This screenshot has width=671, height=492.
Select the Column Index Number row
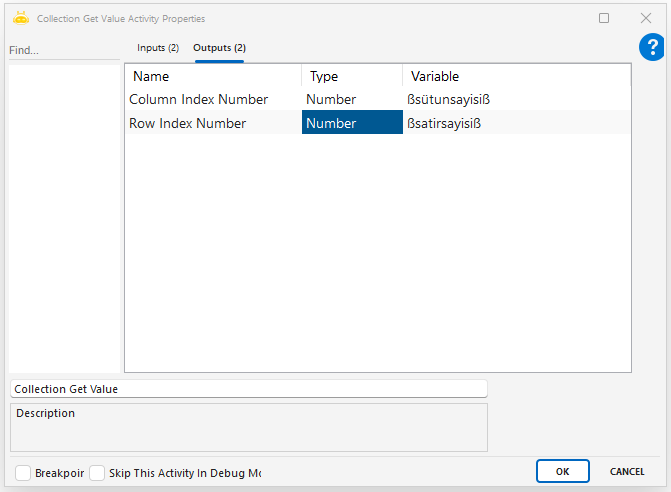pyautogui.click(x=199, y=99)
